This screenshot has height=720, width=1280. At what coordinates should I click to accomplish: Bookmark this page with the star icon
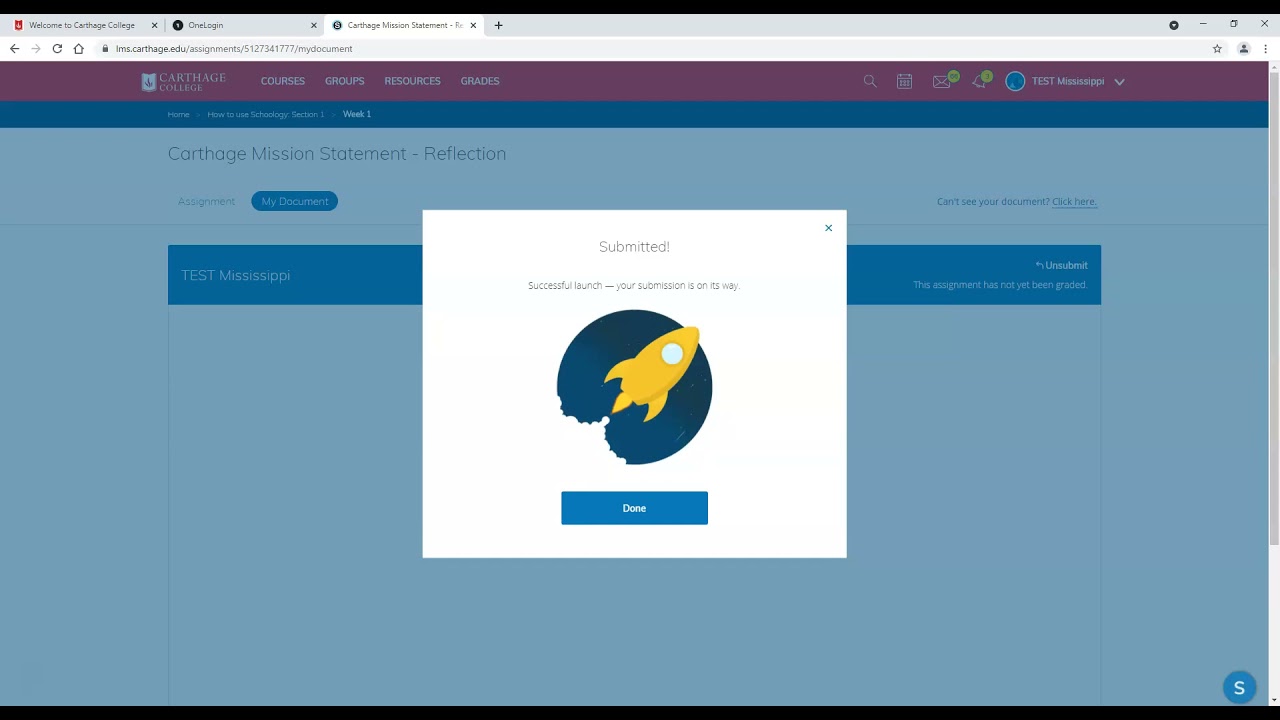pyautogui.click(x=1217, y=48)
